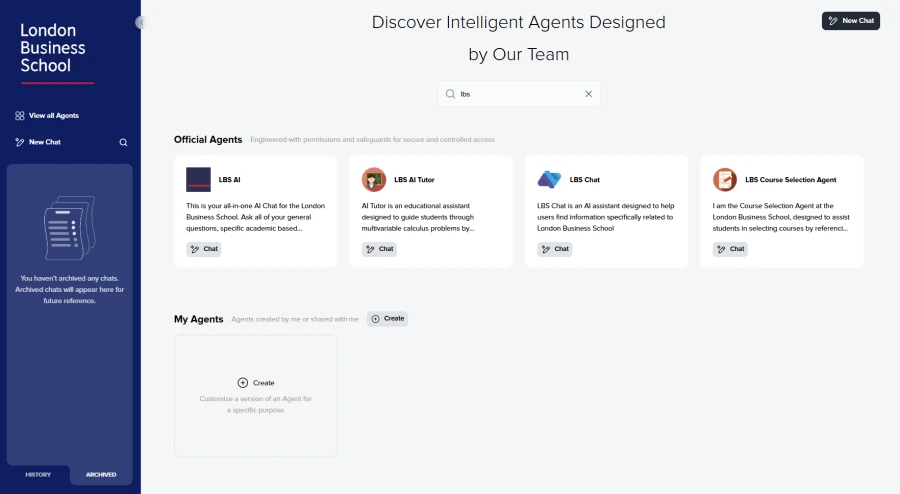900x494 pixels.
Task: Start Chat with LBS AI agent
Action: click(204, 249)
